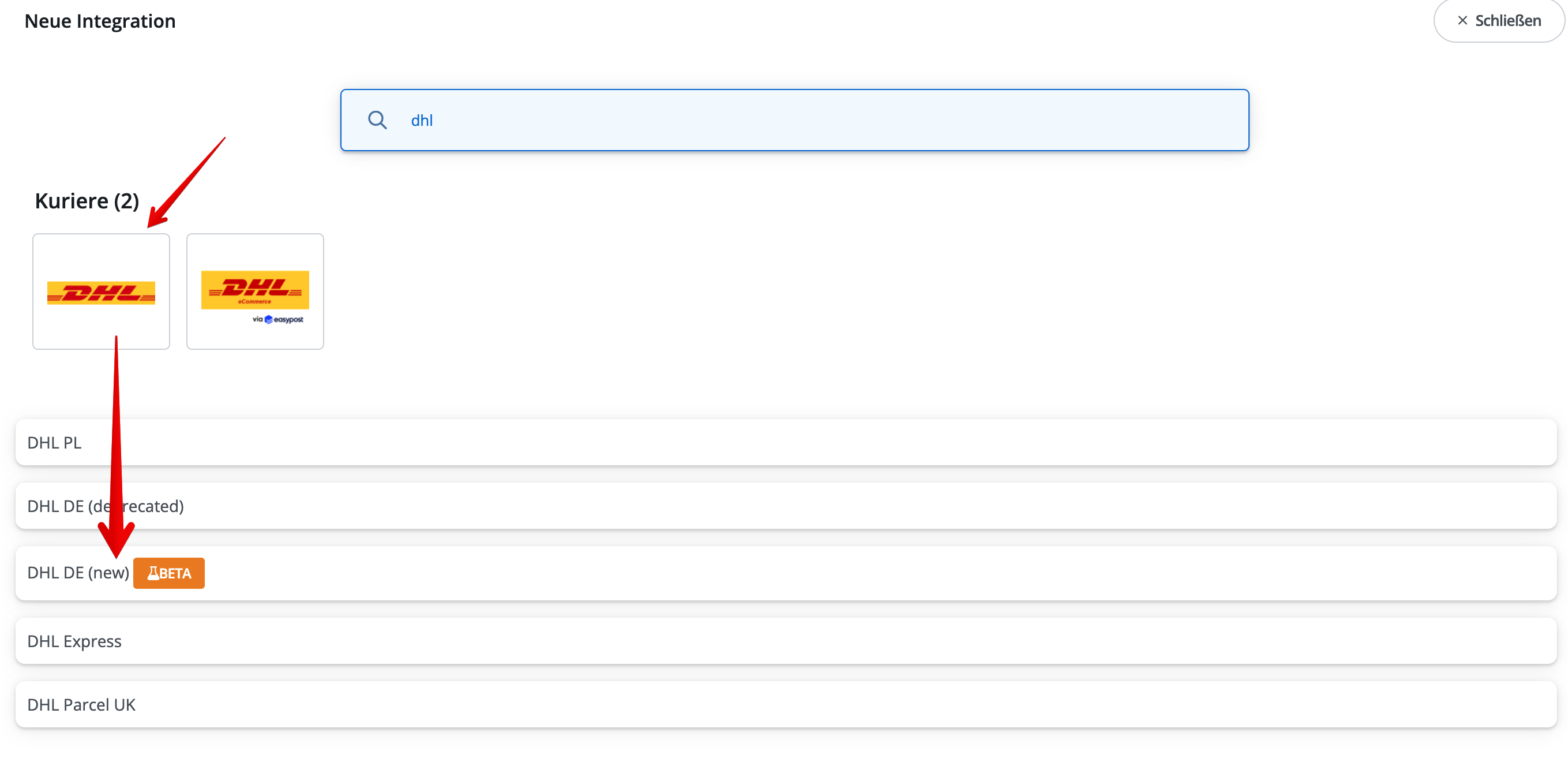Click the small eCommerce text in logo
The image size is (1568, 762).
tap(254, 301)
